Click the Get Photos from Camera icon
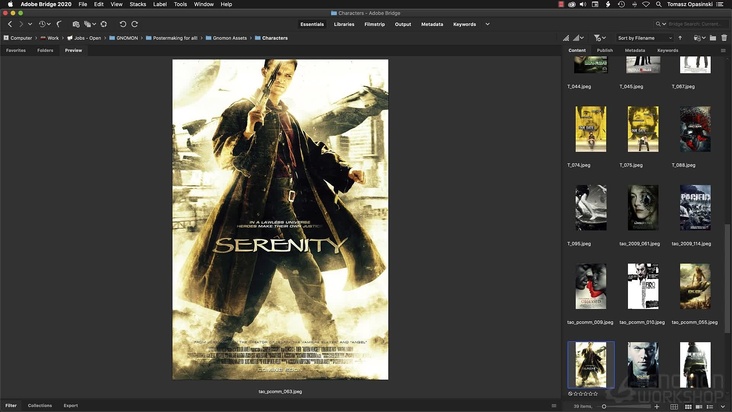Viewport: 732px width, 412px height. point(76,23)
